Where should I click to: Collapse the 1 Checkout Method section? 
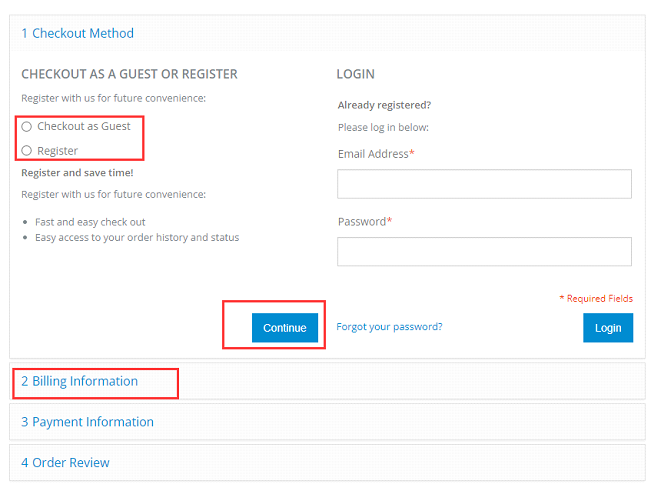(77, 33)
